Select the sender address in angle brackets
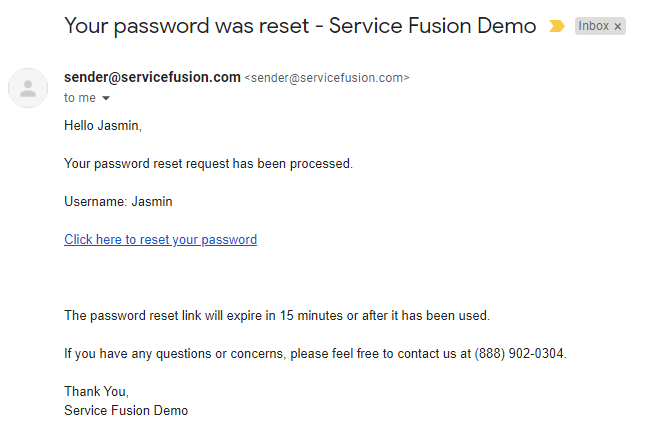 [327, 78]
